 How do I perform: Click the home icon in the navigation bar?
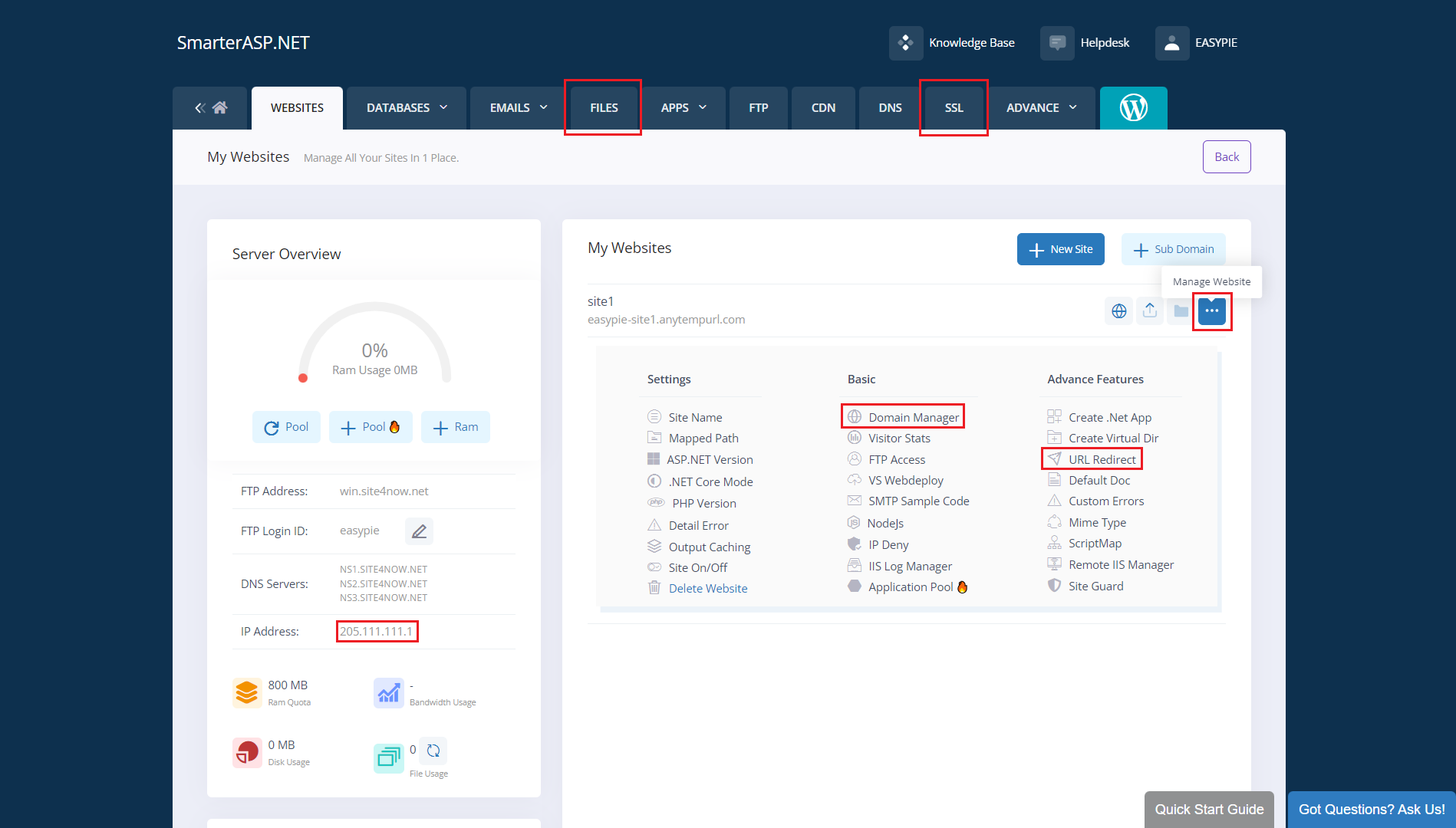tap(219, 107)
